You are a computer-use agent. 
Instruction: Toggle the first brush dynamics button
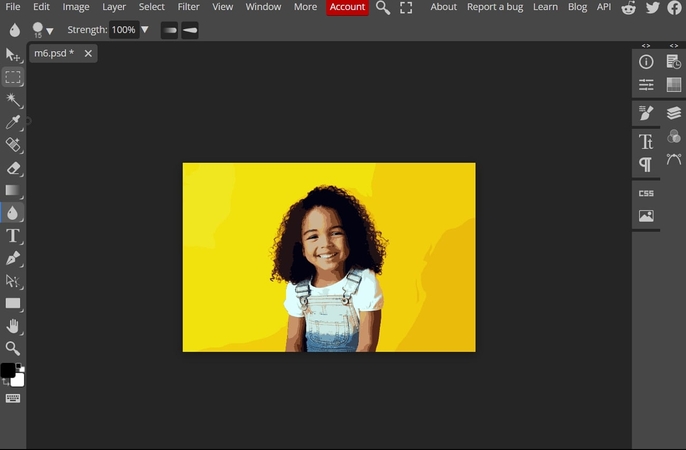pyautogui.click(x=169, y=30)
